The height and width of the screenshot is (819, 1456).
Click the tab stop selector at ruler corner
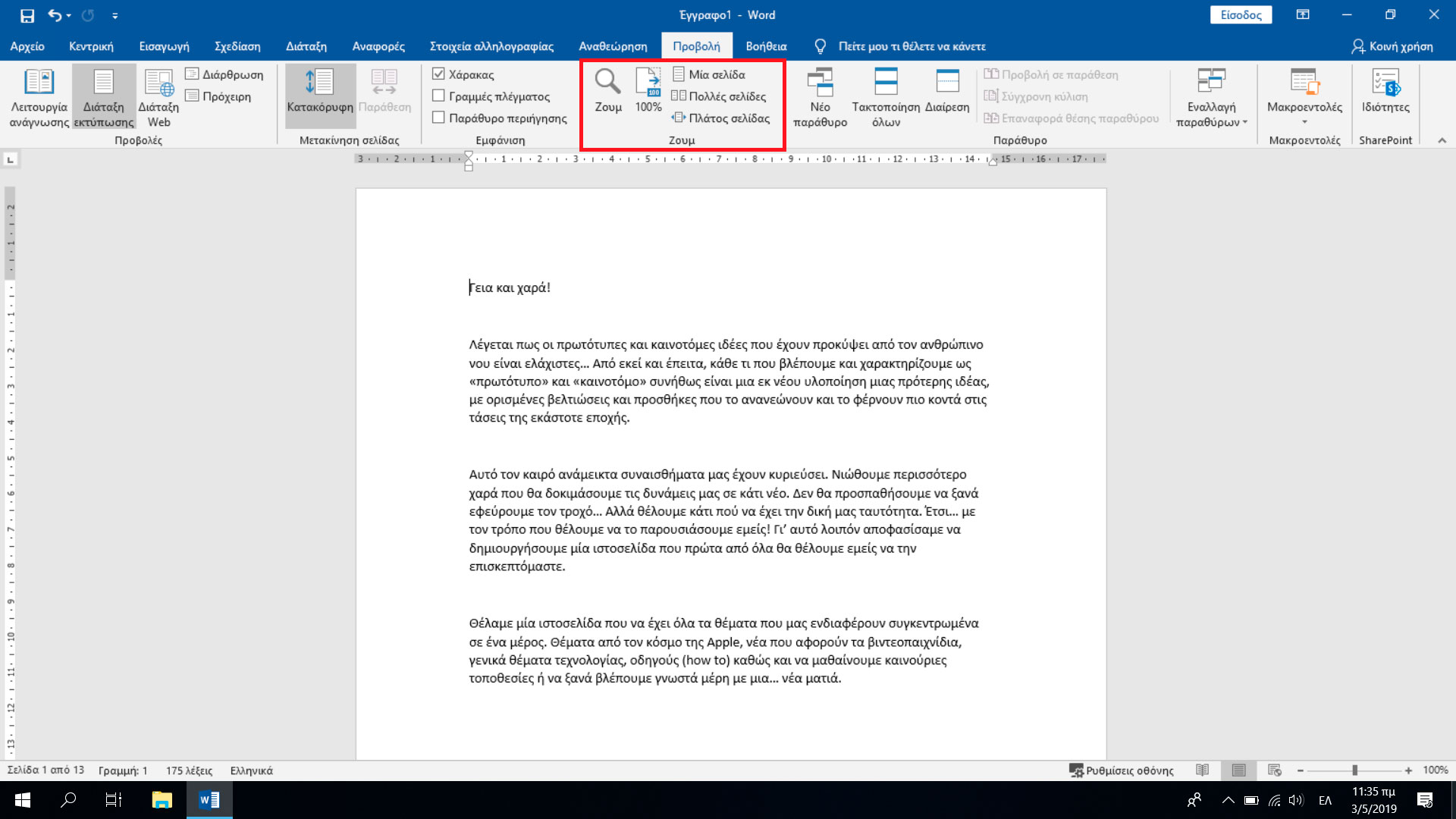tap(11, 159)
